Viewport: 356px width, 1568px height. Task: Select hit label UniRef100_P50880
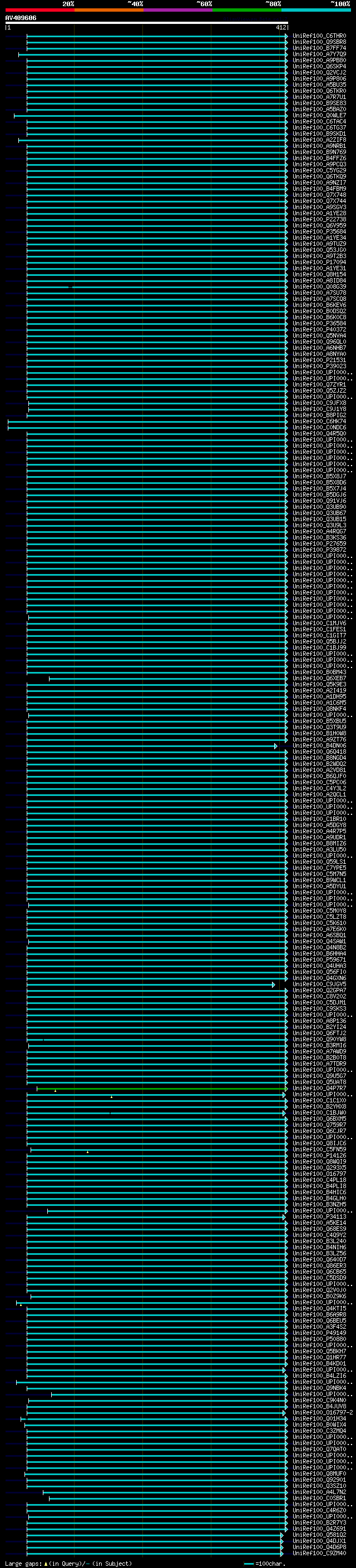click(x=319, y=1338)
